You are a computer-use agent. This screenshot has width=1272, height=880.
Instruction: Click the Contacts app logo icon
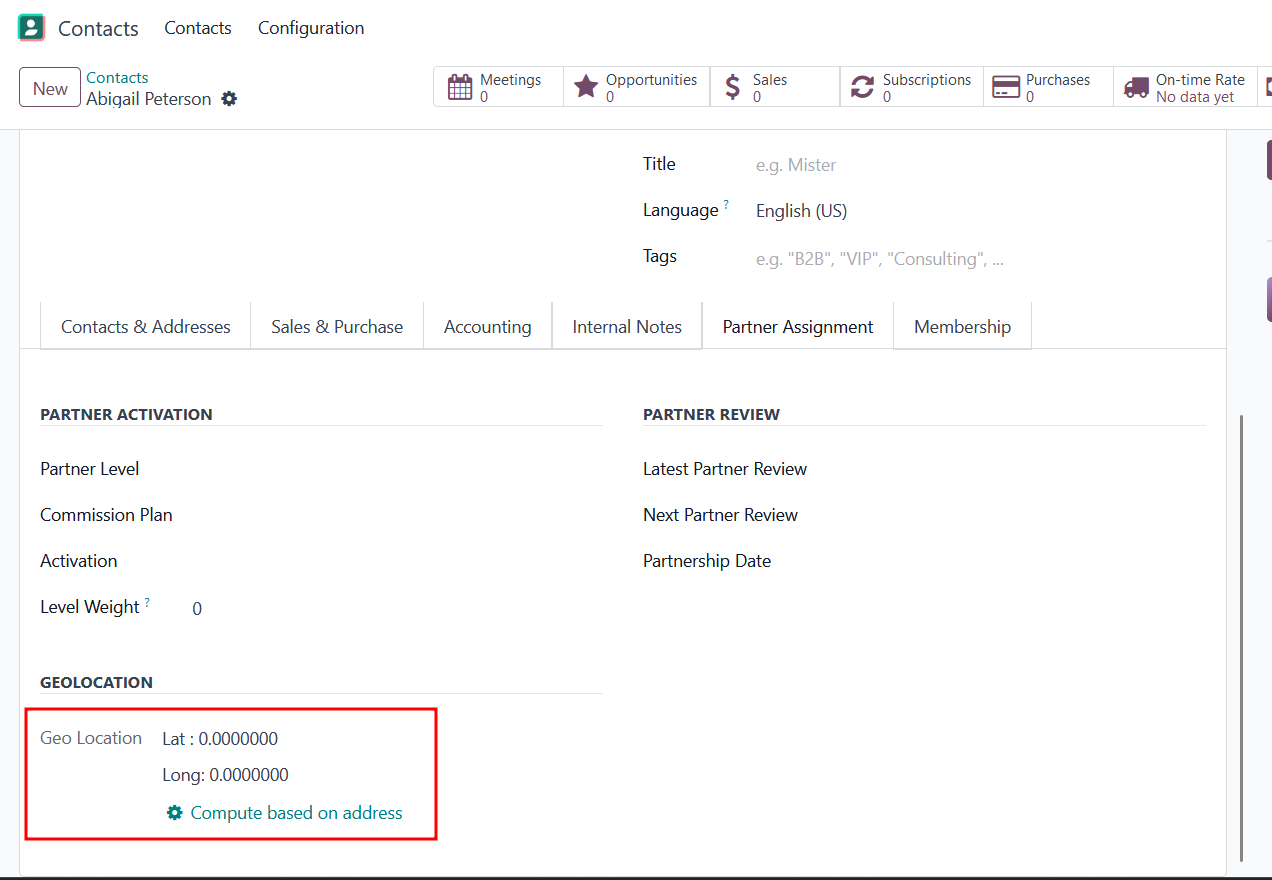coord(32,28)
